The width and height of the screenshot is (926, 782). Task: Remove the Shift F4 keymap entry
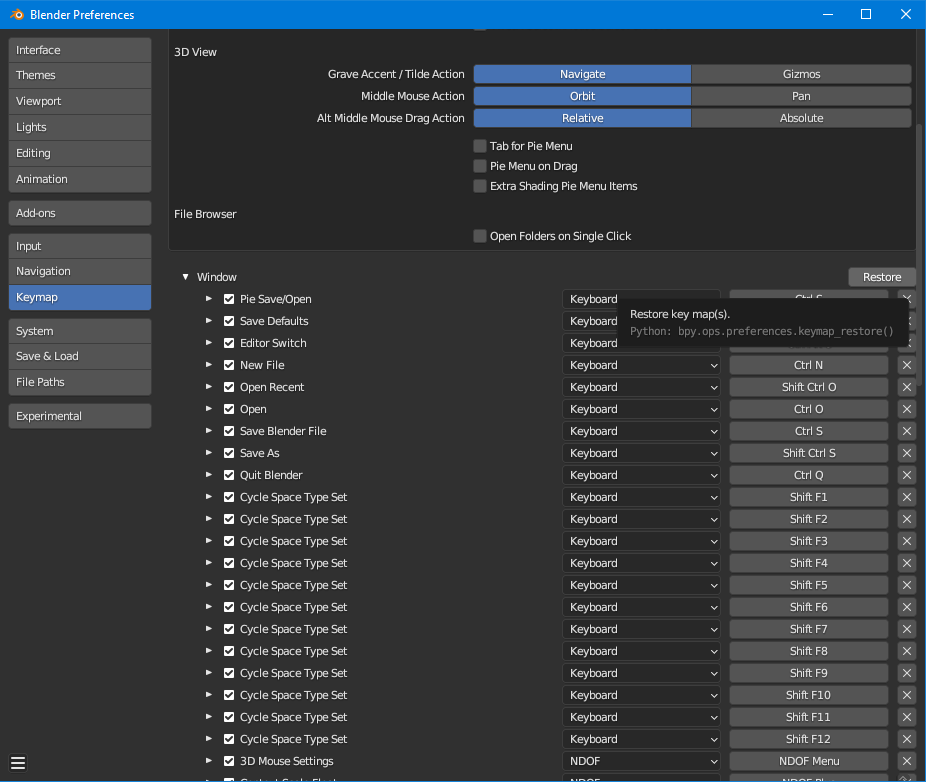coord(907,563)
